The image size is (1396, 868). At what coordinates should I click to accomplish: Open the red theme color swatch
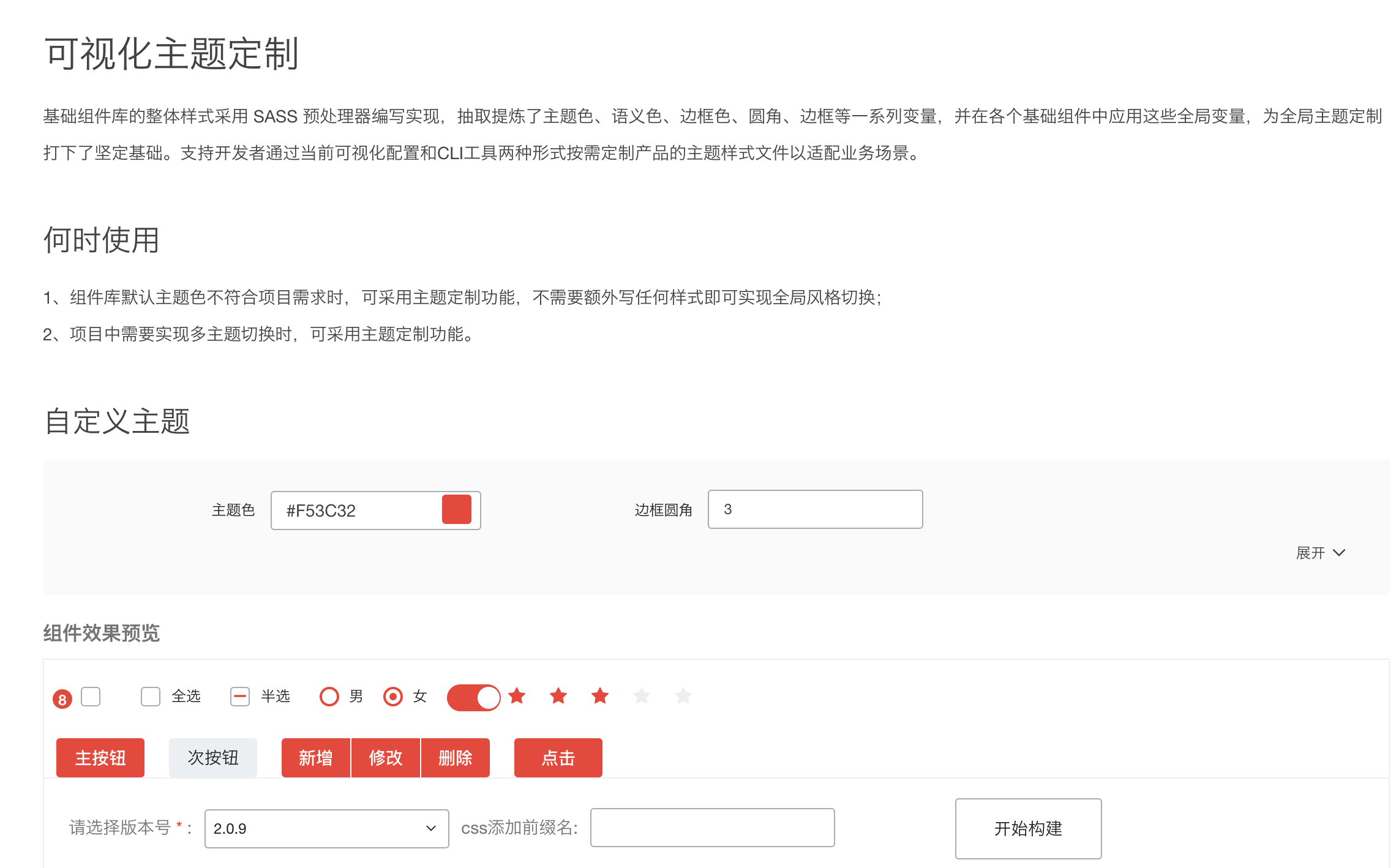tap(457, 510)
